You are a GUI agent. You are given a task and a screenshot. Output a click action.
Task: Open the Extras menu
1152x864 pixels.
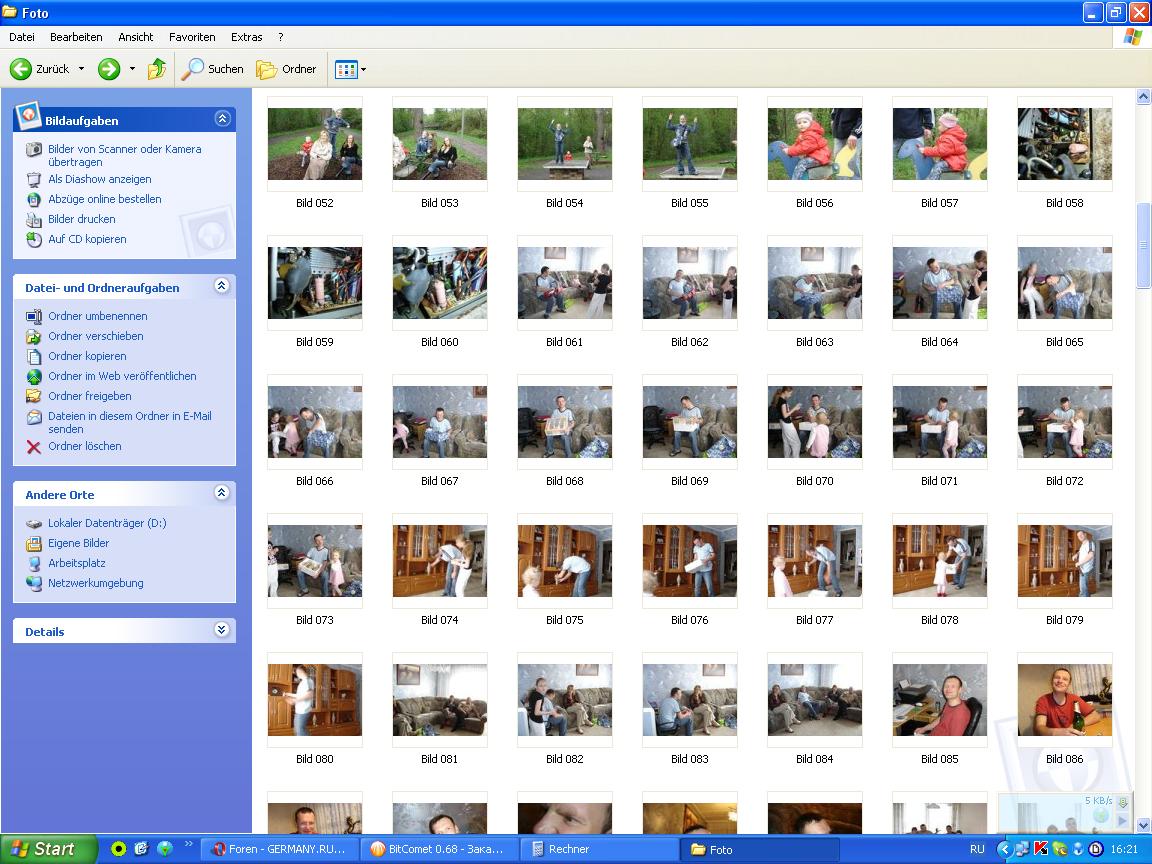point(247,37)
